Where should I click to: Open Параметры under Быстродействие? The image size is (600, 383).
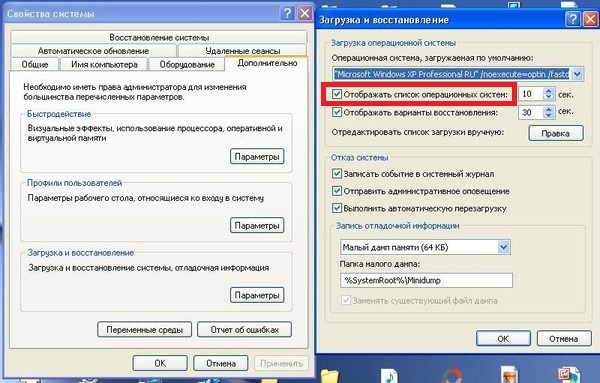pyautogui.click(x=257, y=156)
